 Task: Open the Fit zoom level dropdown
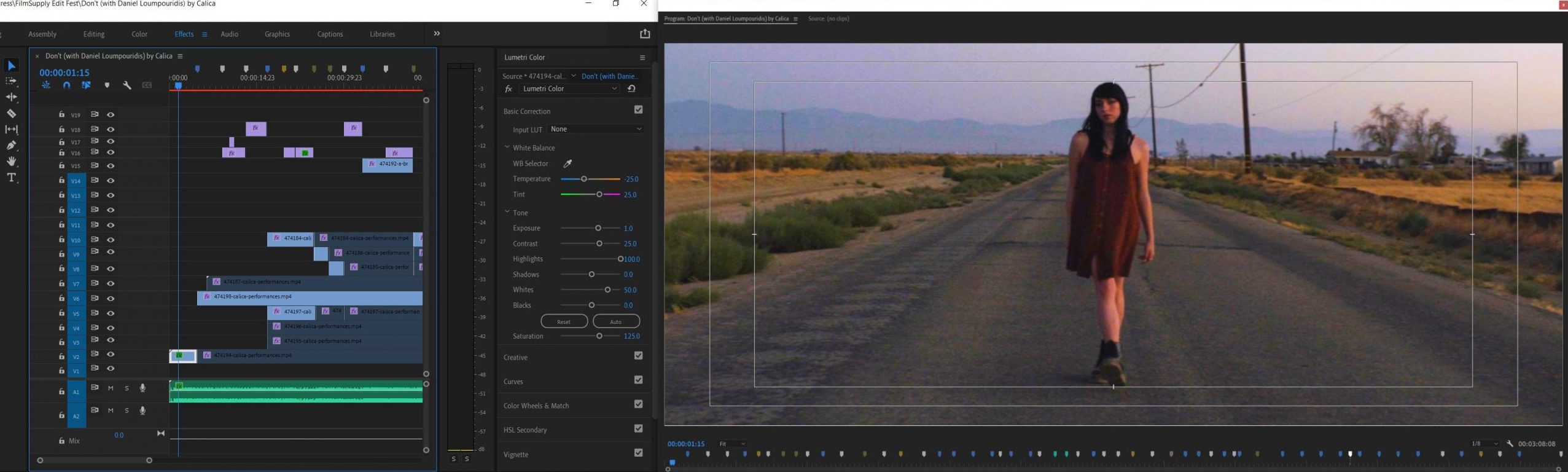coord(732,444)
